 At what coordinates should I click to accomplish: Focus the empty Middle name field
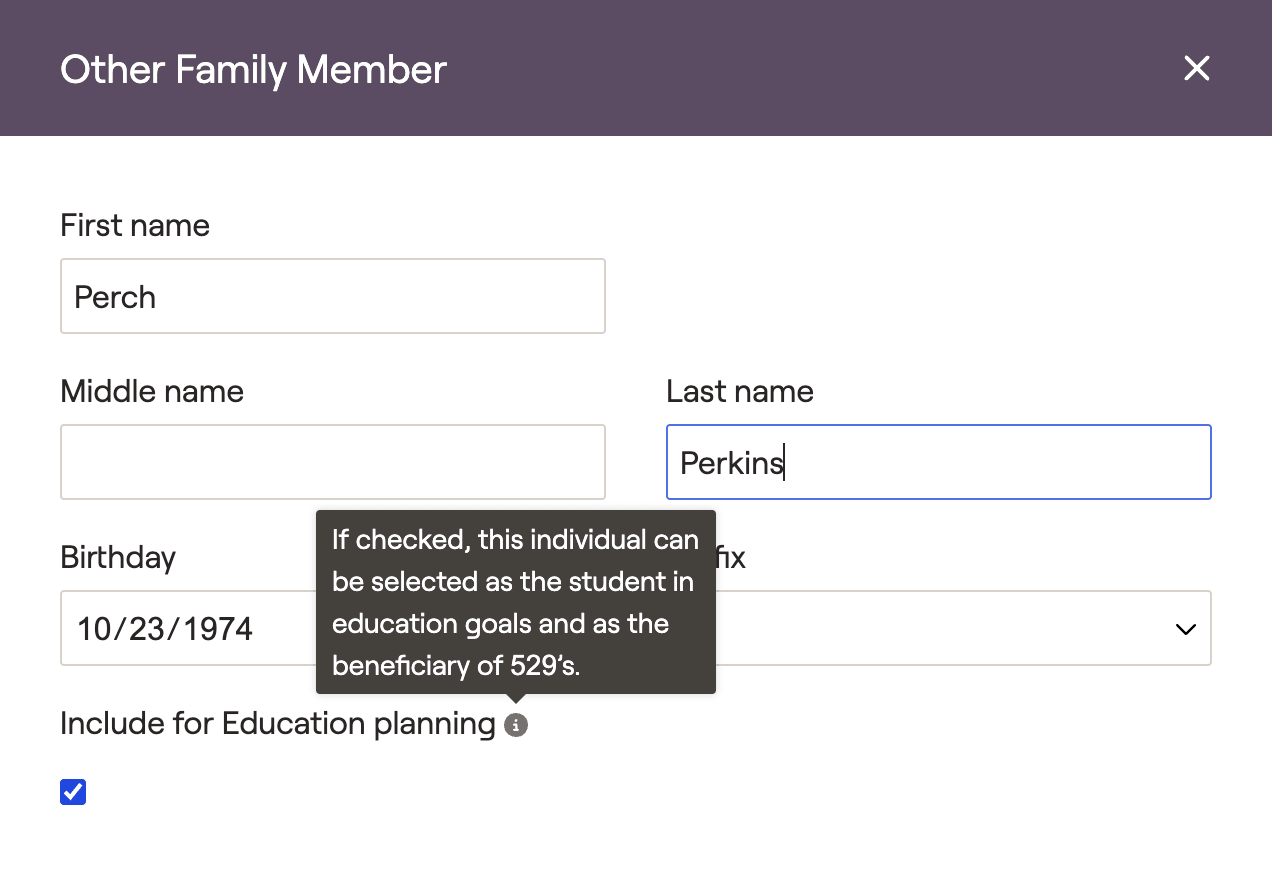click(x=332, y=462)
